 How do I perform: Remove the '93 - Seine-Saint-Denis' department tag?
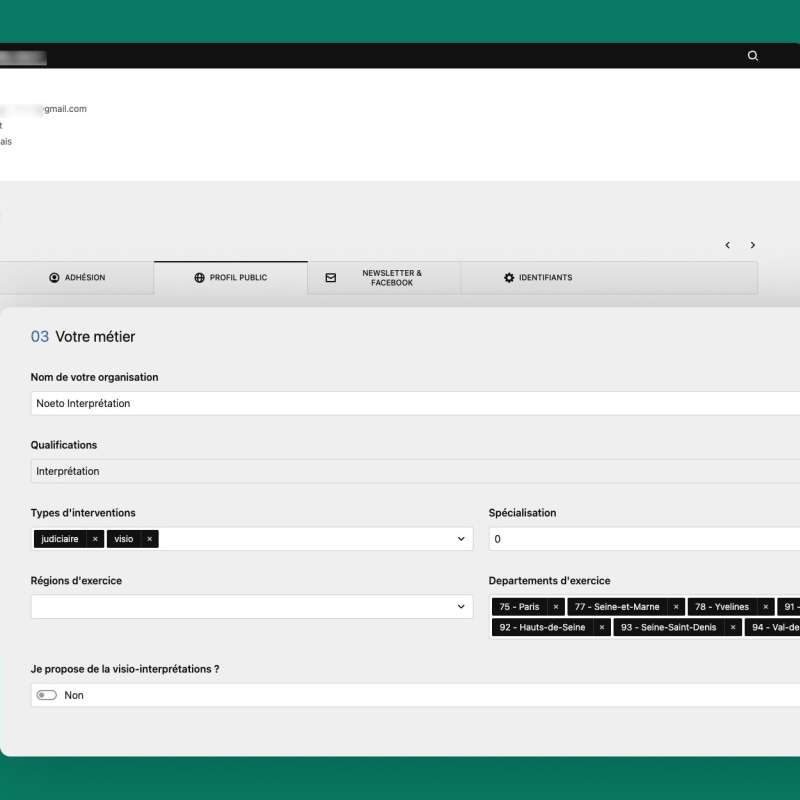click(x=734, y=627)
